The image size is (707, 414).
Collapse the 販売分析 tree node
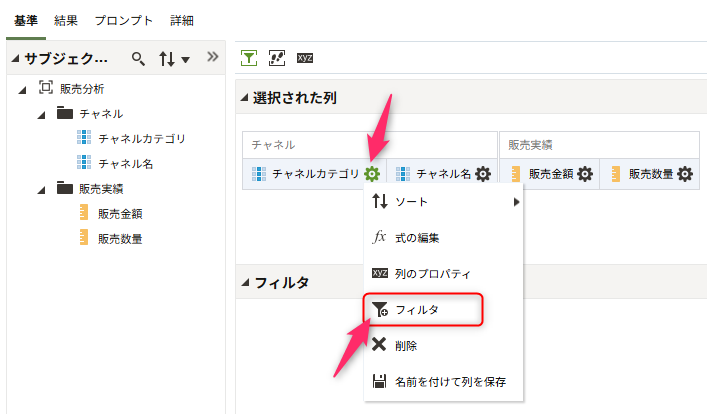[22, 90]
